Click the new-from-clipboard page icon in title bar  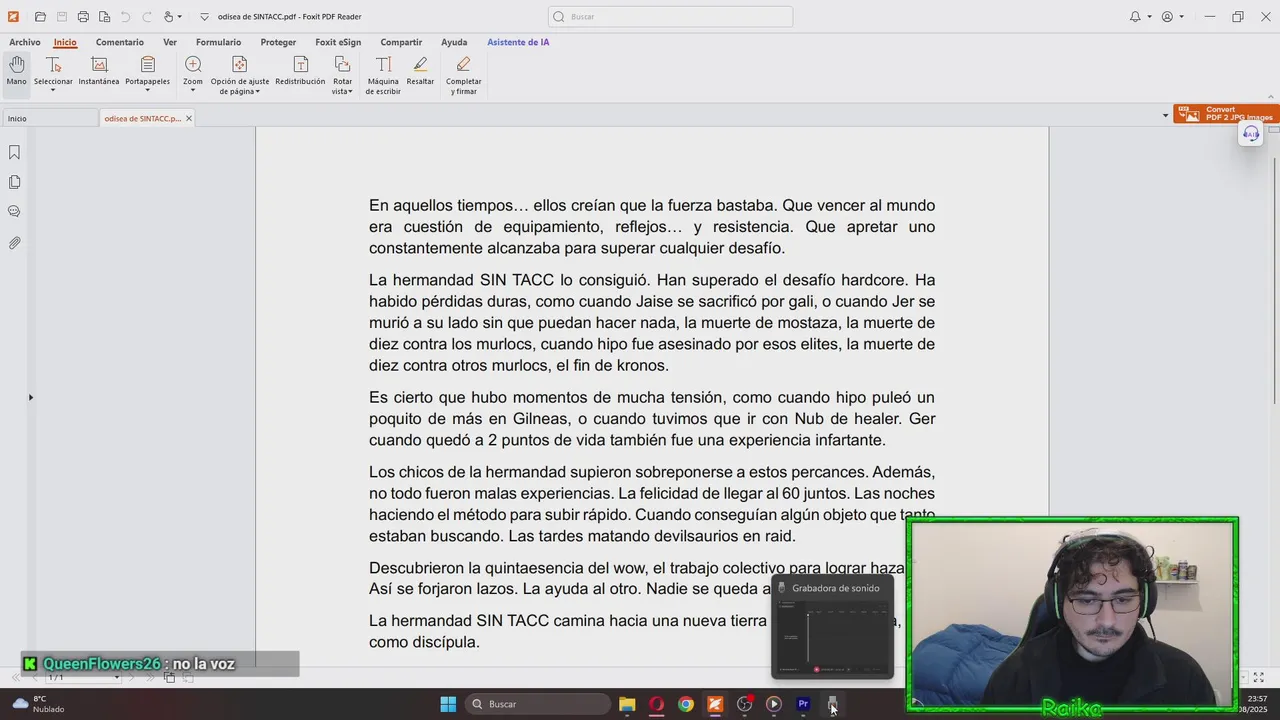tap(104, 17)
